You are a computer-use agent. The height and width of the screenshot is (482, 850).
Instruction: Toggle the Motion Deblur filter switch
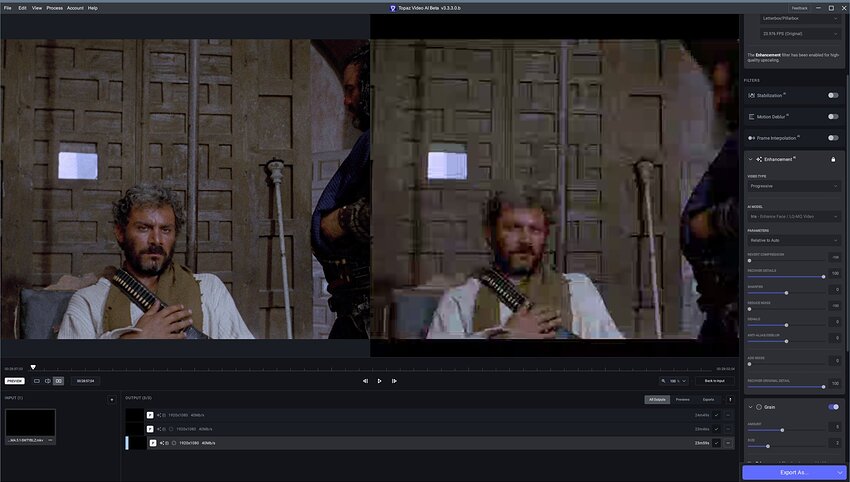pos(833,117)
